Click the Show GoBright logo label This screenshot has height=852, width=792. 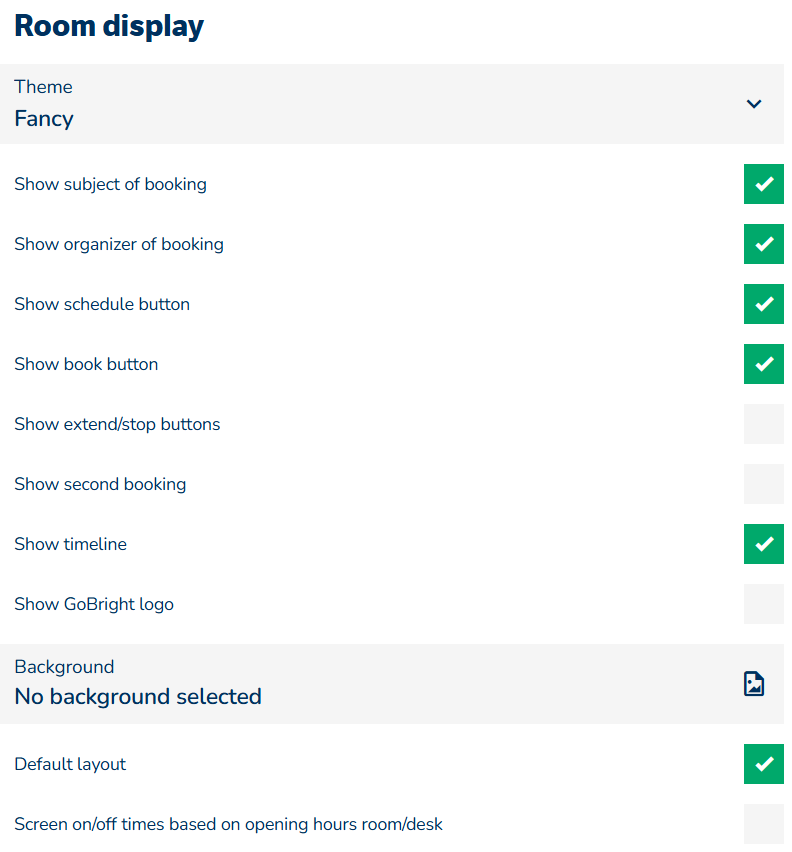[94, 604]
